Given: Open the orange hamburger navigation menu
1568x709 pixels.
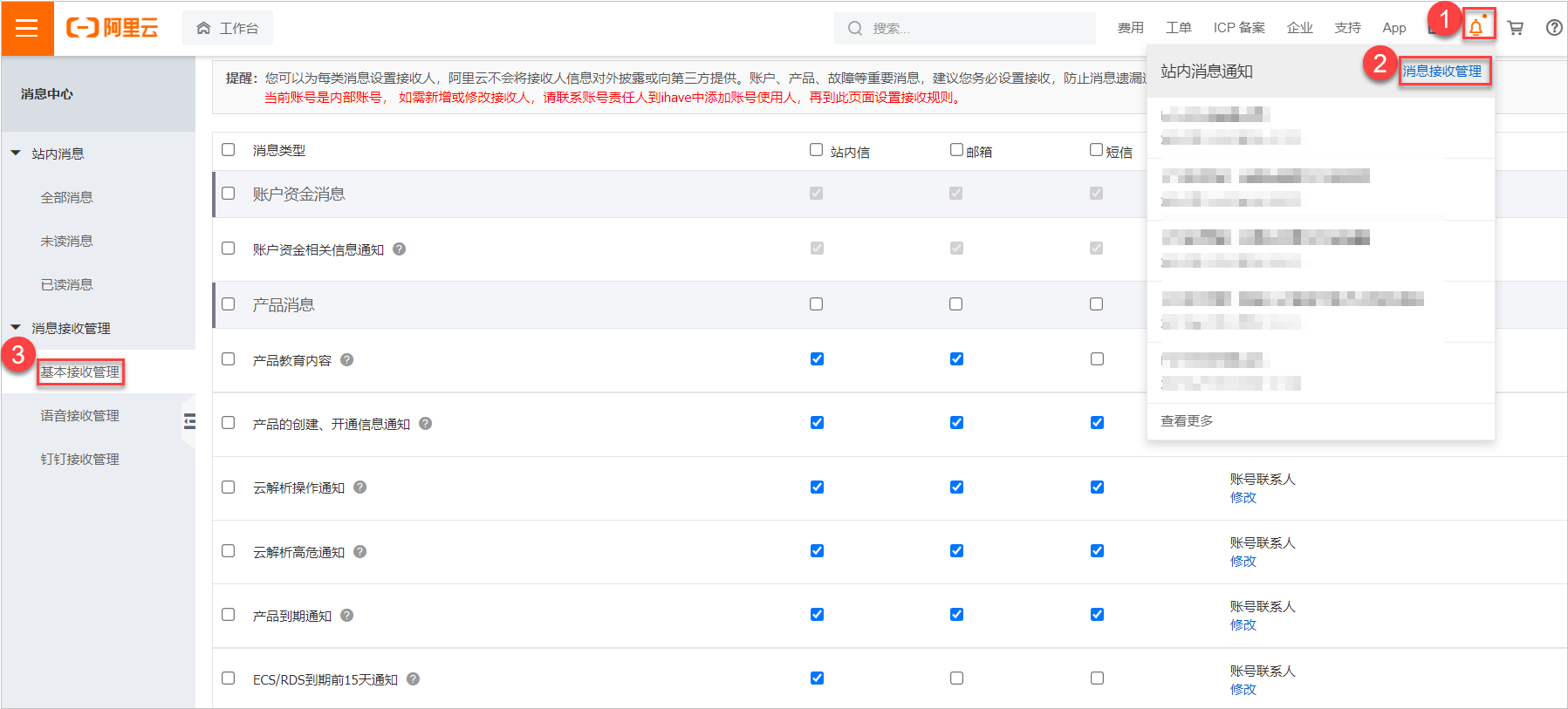Looking at the screenshot, I should point(27,28).
